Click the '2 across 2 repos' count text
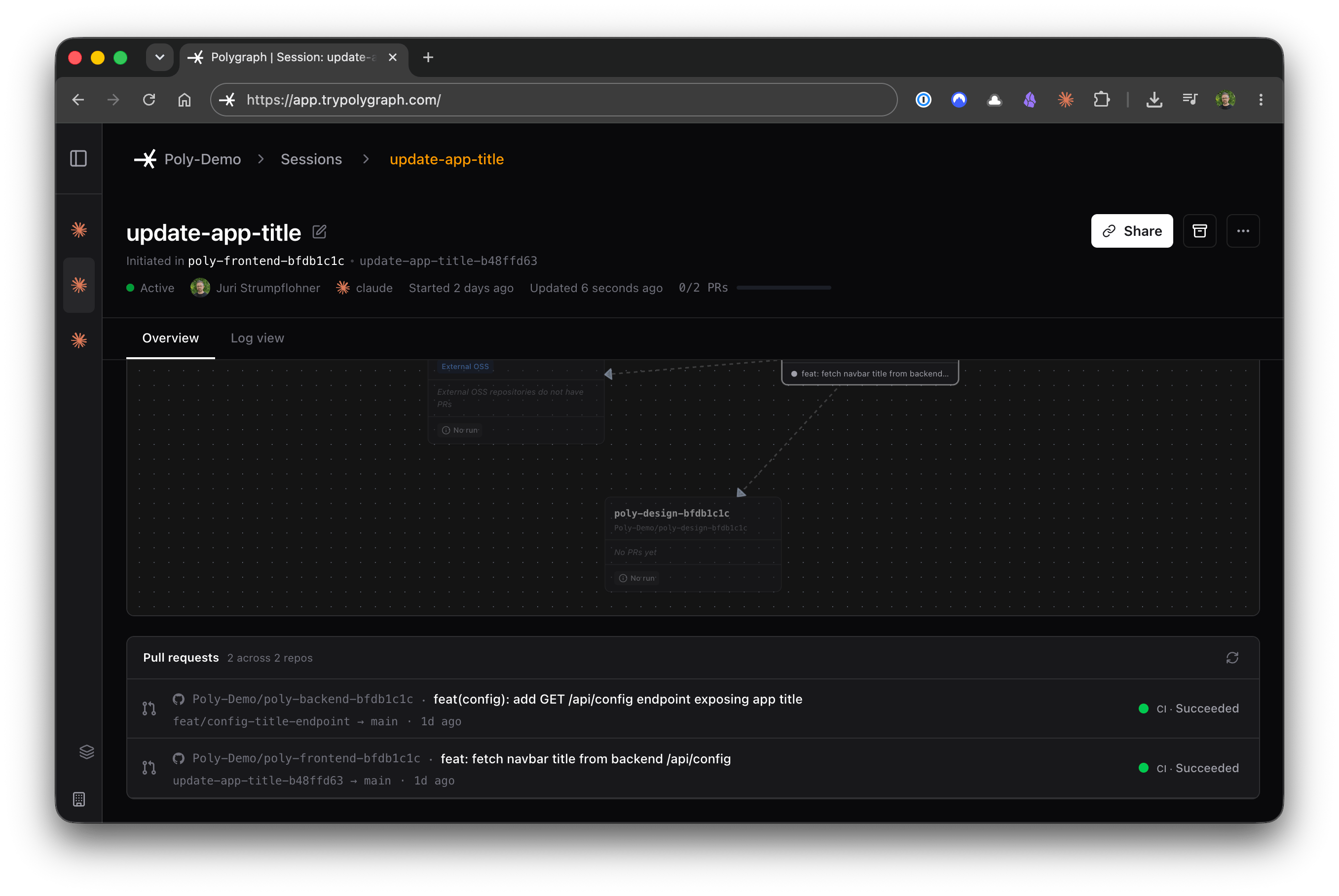Screen dimensions: 1339x896 [270, 658]
